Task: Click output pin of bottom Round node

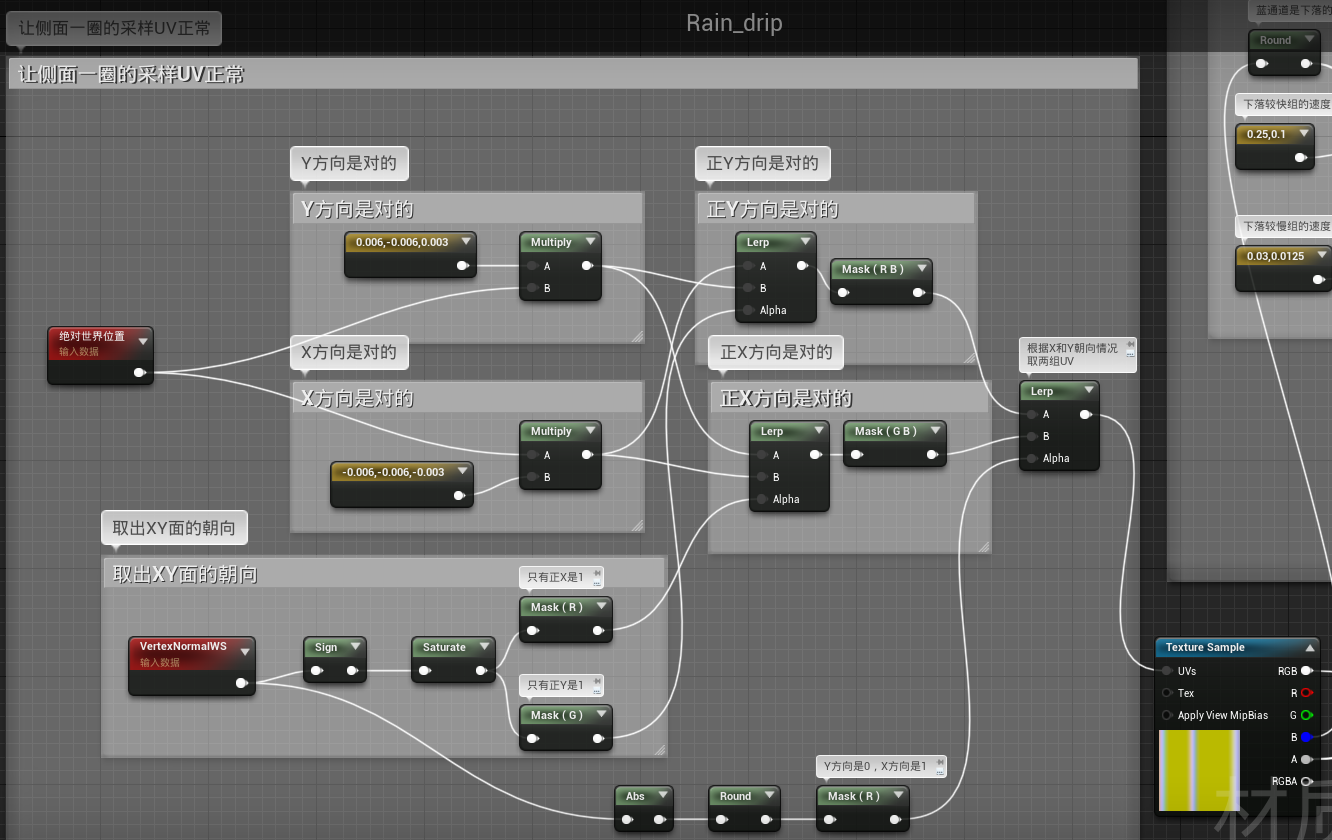Action: [767, 820]
